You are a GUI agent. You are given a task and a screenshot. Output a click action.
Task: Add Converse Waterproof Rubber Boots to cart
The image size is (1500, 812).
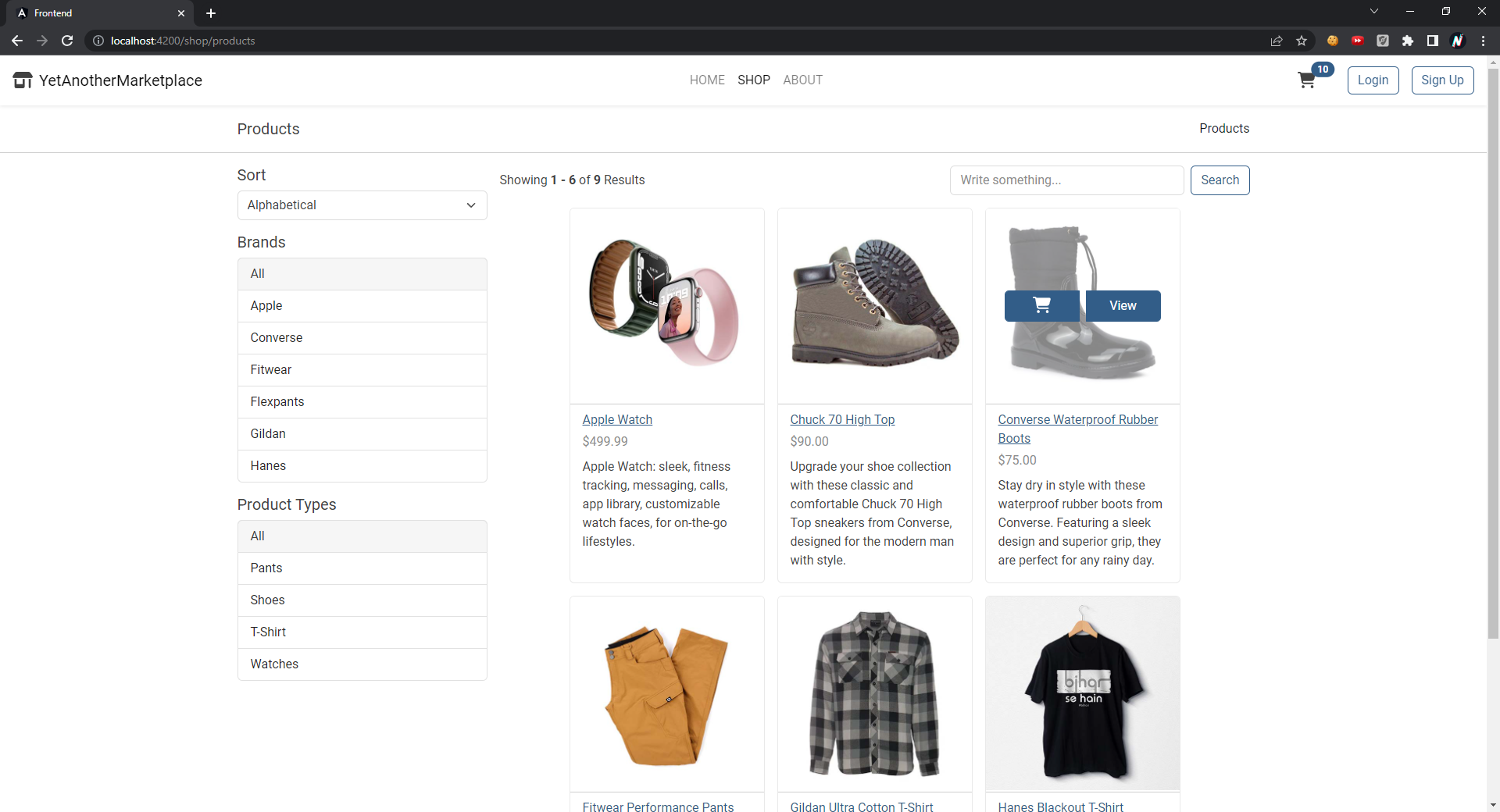[x=1041, y=306]
